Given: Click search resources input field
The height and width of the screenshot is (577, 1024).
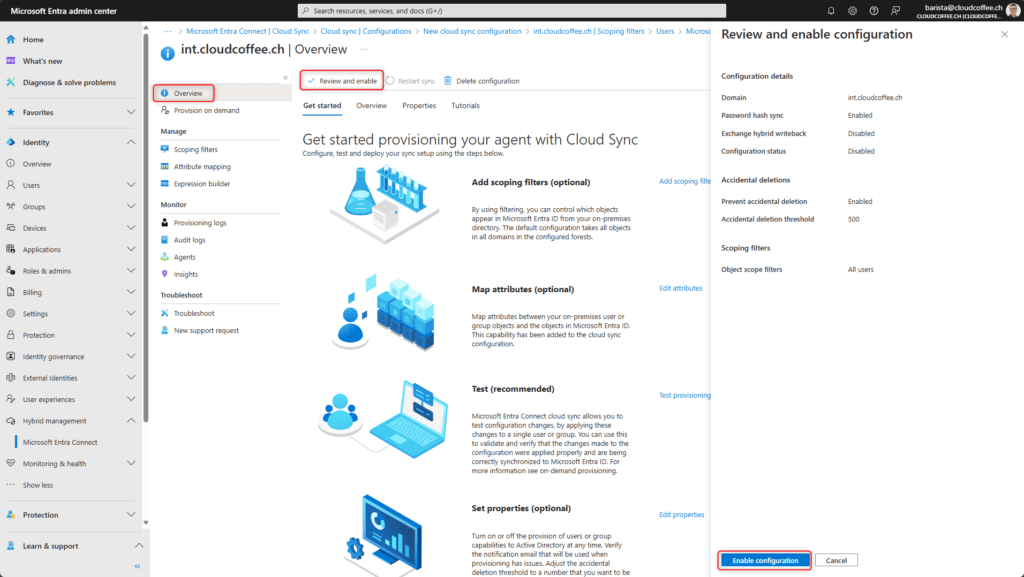Looking at the screenshot, I should [x=512, y=10].
